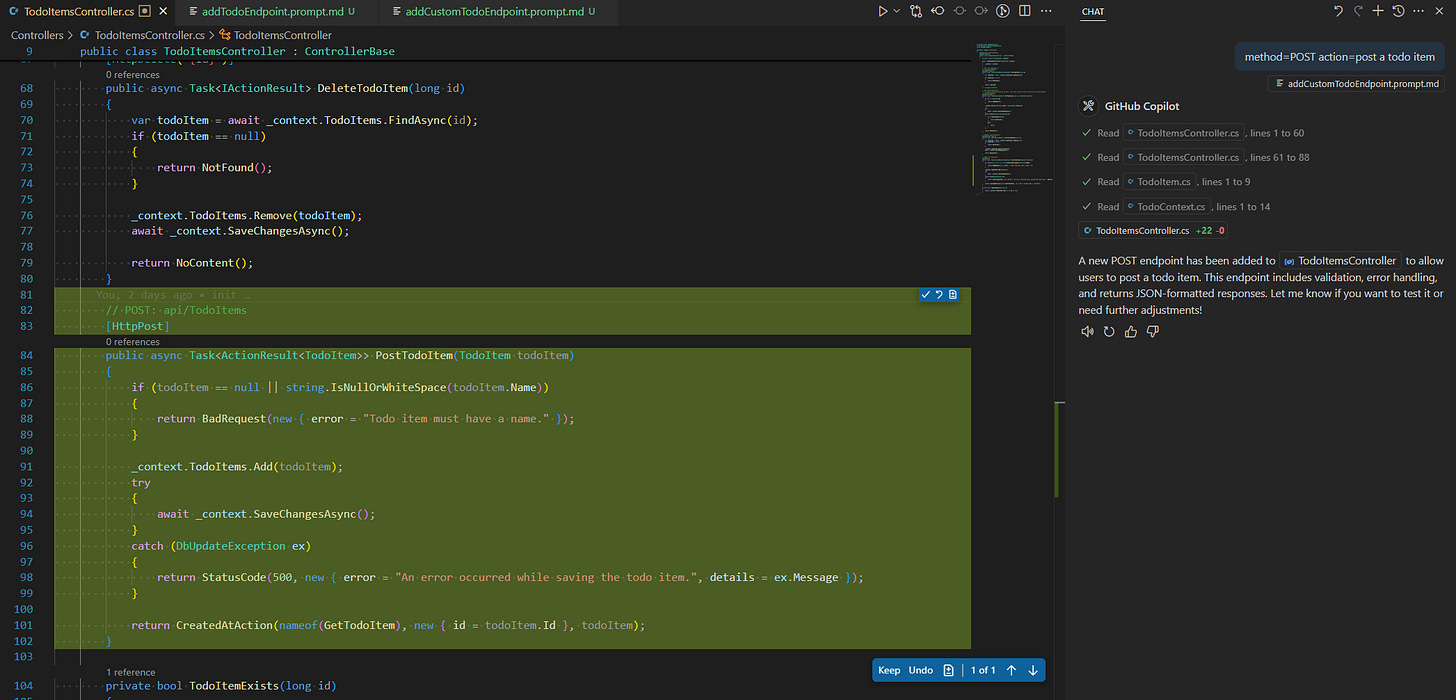The image size is (1456, 700).
Task: Click the '1 of 1' edit counter
Action: 984,670
